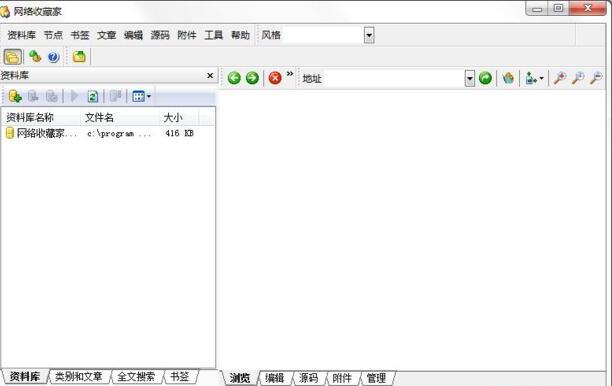Viewport: 612px width, 386px height.
Task: Toggle the open folders panel icon
Action: click(12, 57)
